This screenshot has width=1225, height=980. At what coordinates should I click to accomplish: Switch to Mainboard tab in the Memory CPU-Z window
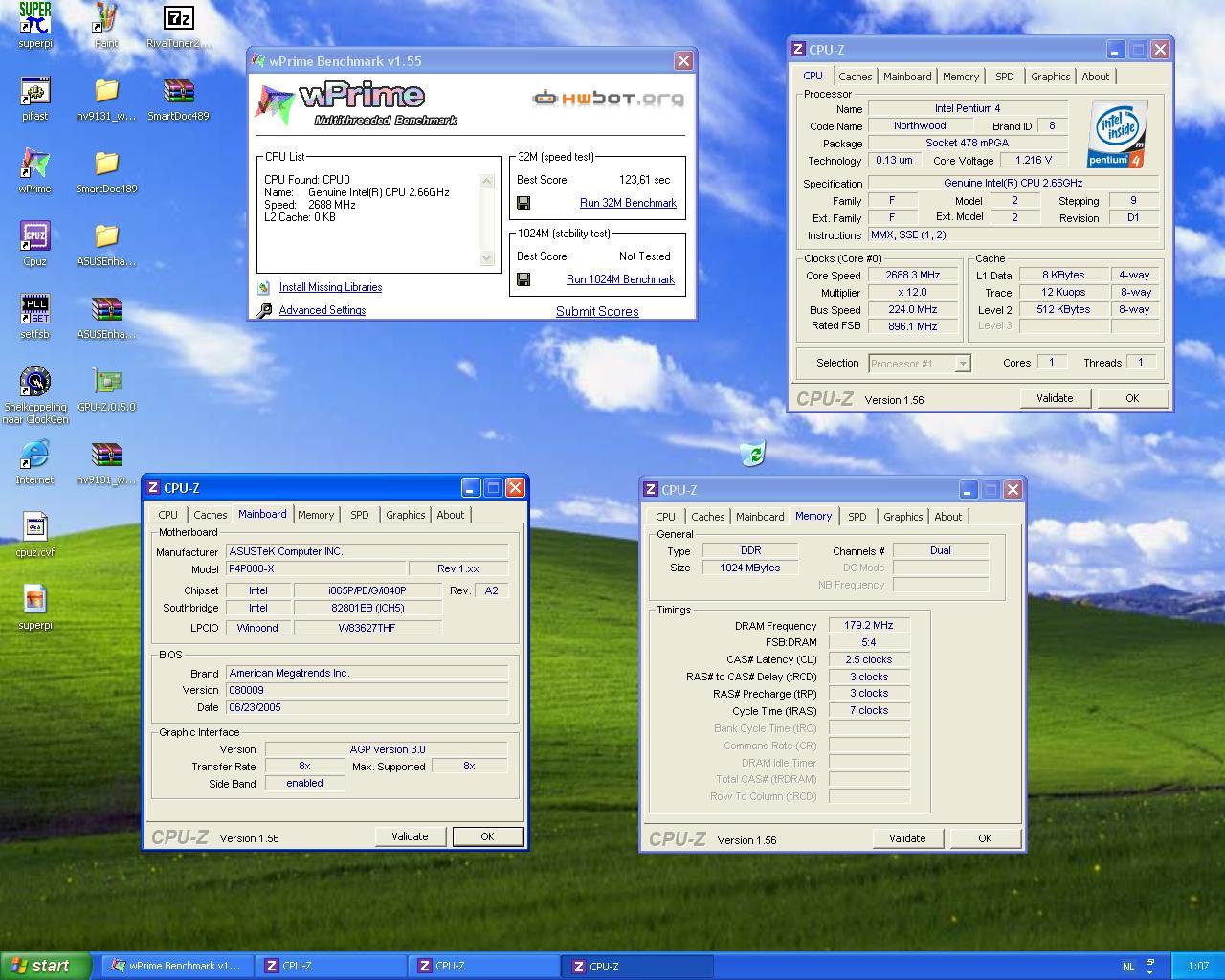(760, 517)
